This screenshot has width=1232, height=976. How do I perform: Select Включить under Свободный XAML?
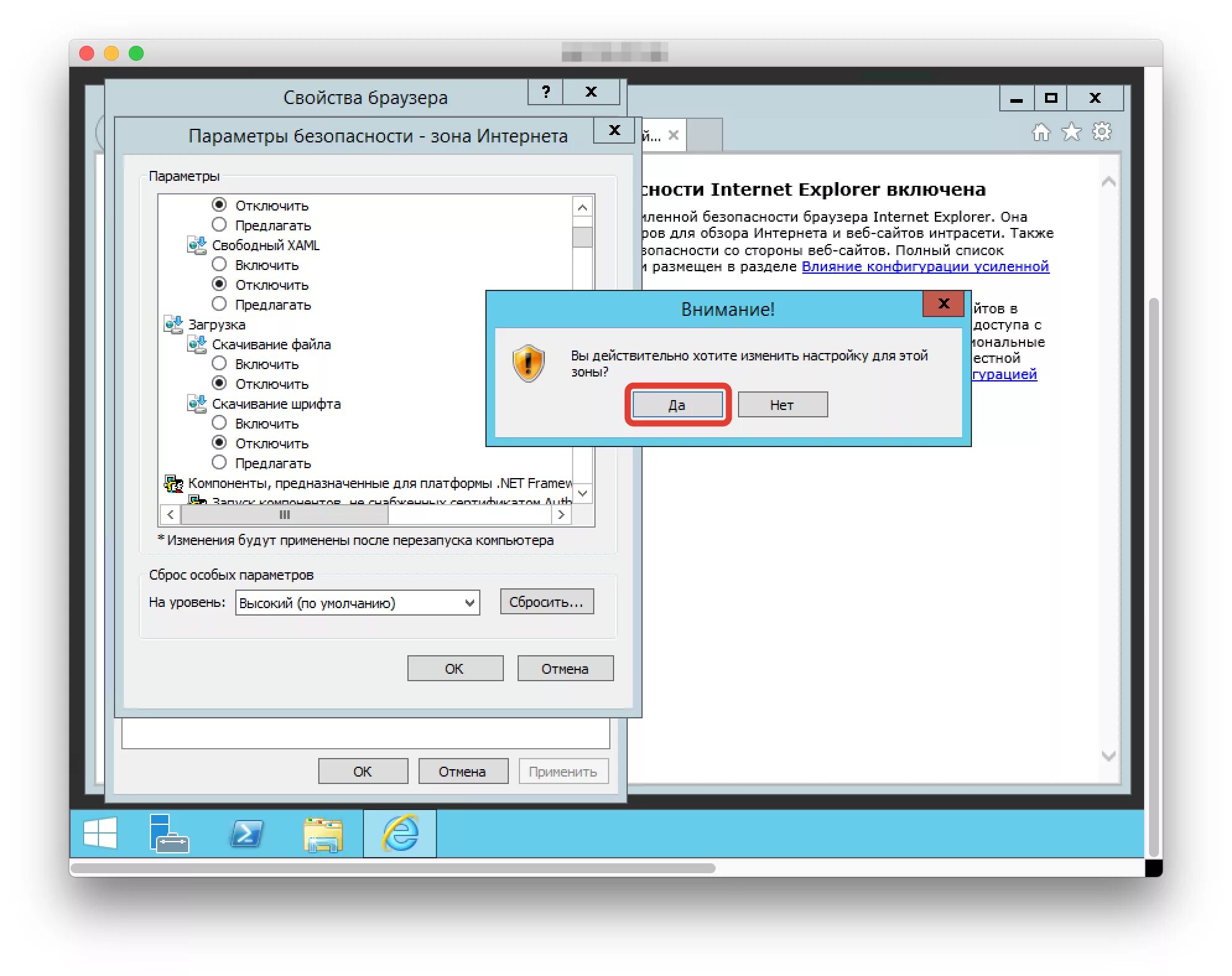tap(219, 264)
